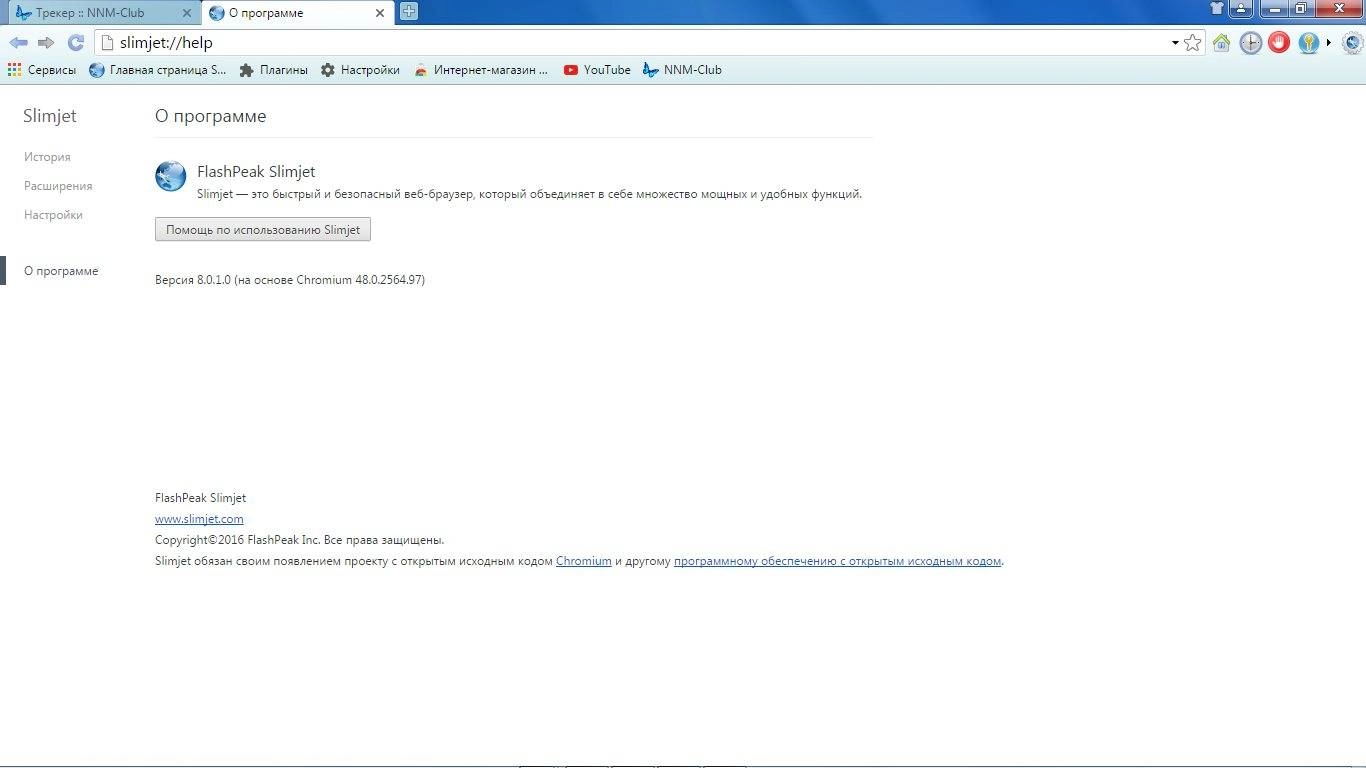Open the red hand ad blocker icon
The height and width of the screenshot is (768, 1366).
tap(1279, 43)
